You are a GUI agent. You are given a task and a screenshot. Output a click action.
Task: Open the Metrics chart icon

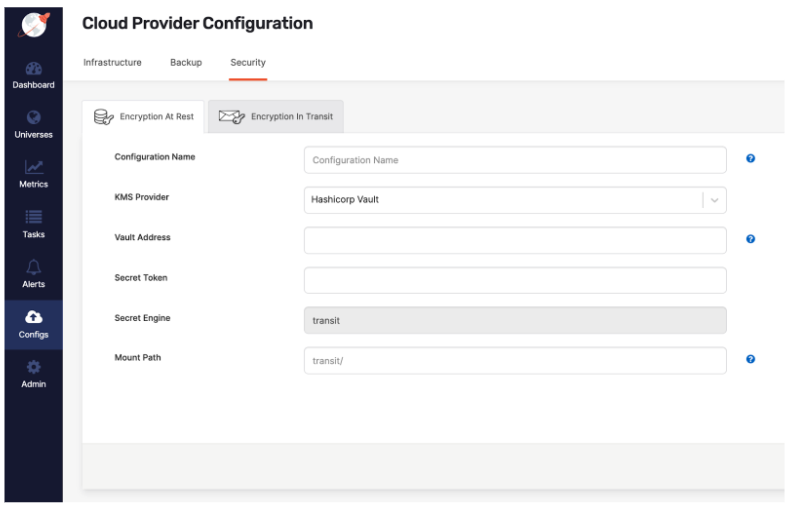[x=33, y=167]
